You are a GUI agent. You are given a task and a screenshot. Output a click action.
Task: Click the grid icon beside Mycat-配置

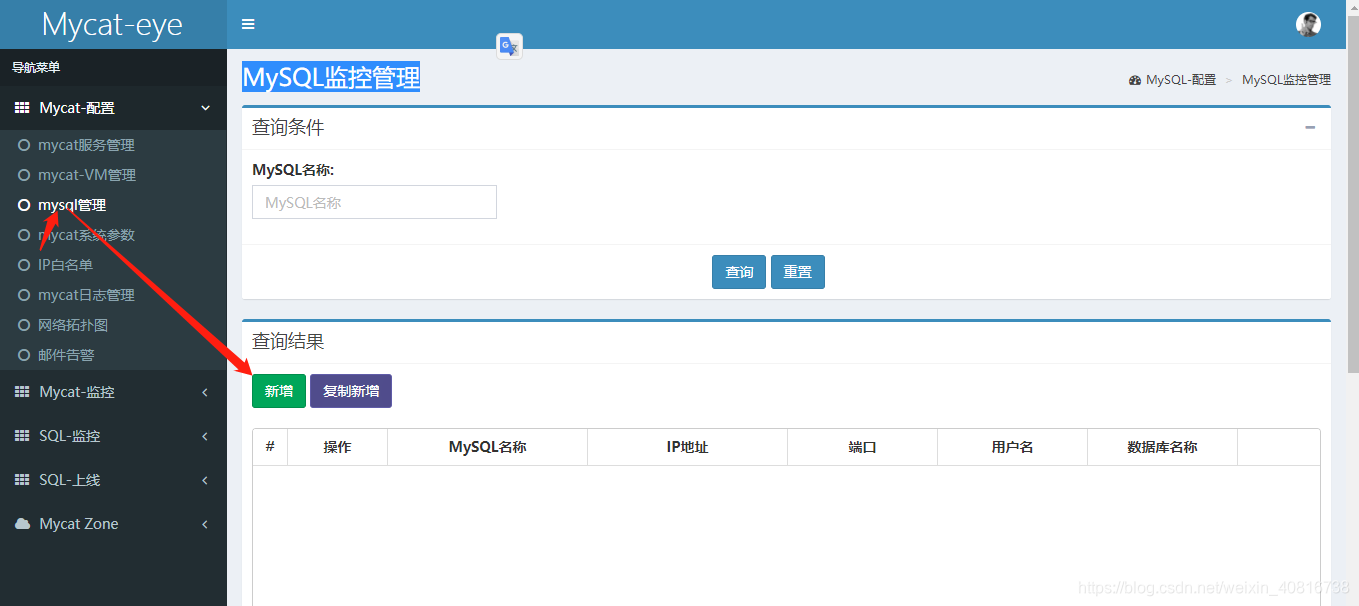[x=22, y=108]
